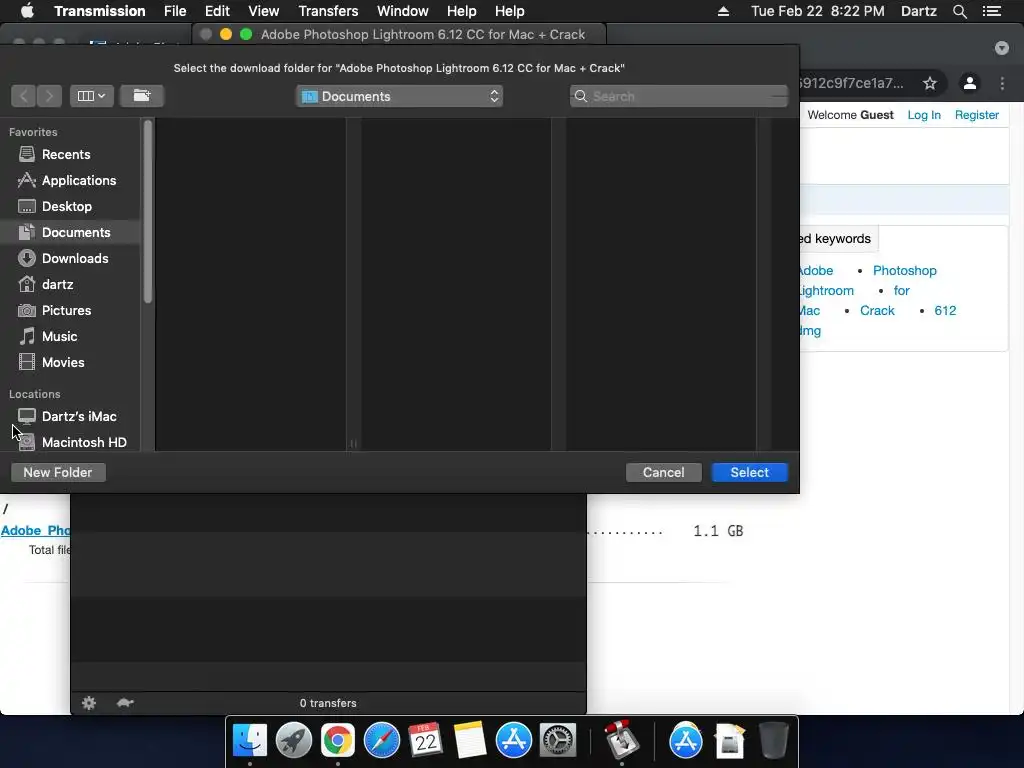Open Trash from the Dock
1024x768 pixels.
coord(773,741)
